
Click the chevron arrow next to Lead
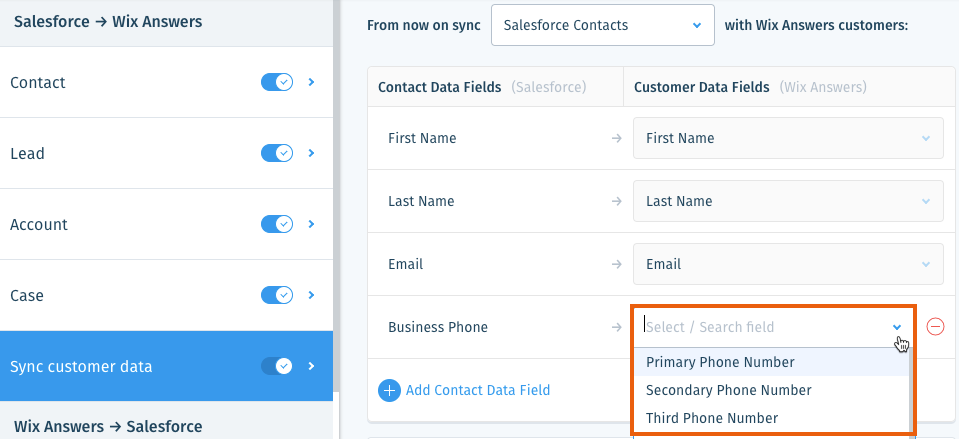311,153
